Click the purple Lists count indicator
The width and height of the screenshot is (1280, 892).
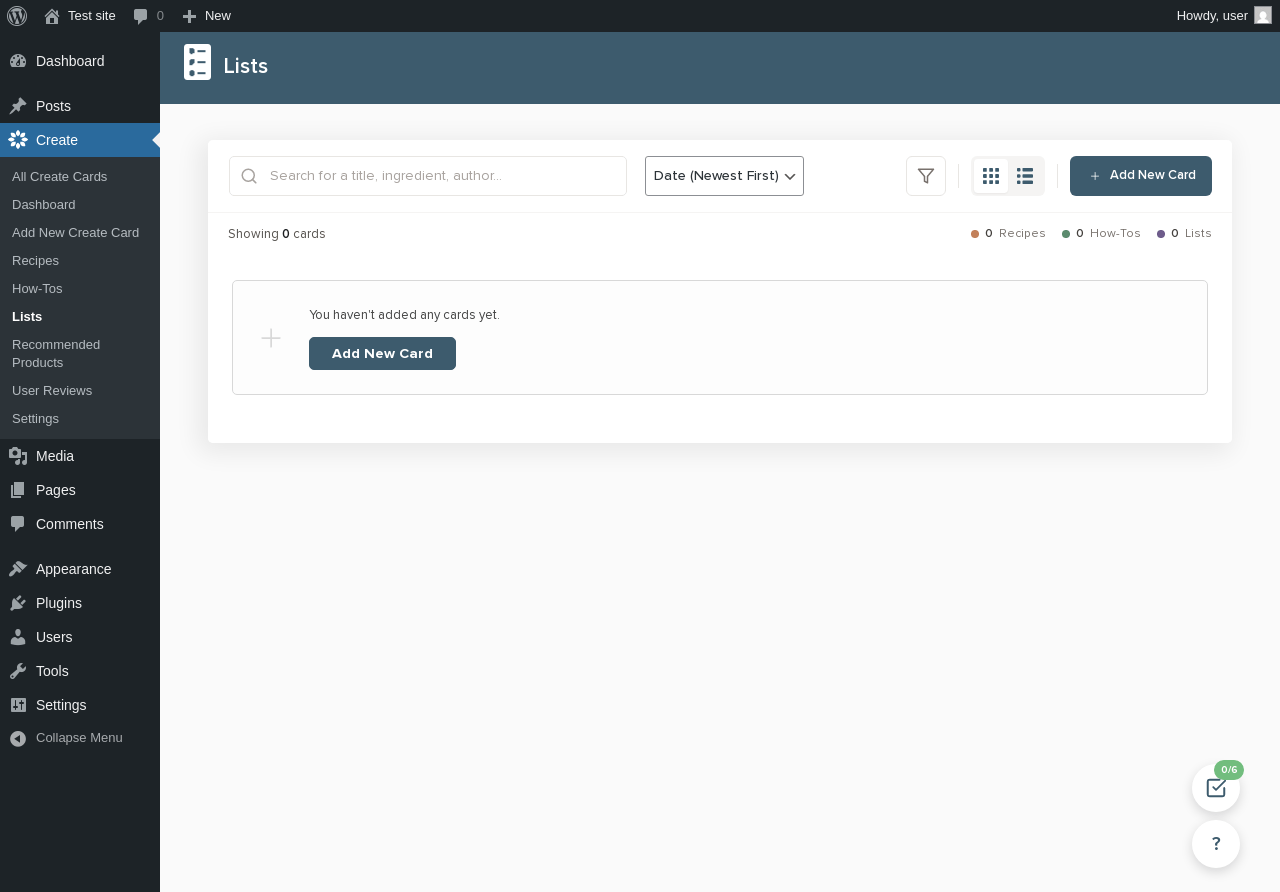tap(1184, 233)
